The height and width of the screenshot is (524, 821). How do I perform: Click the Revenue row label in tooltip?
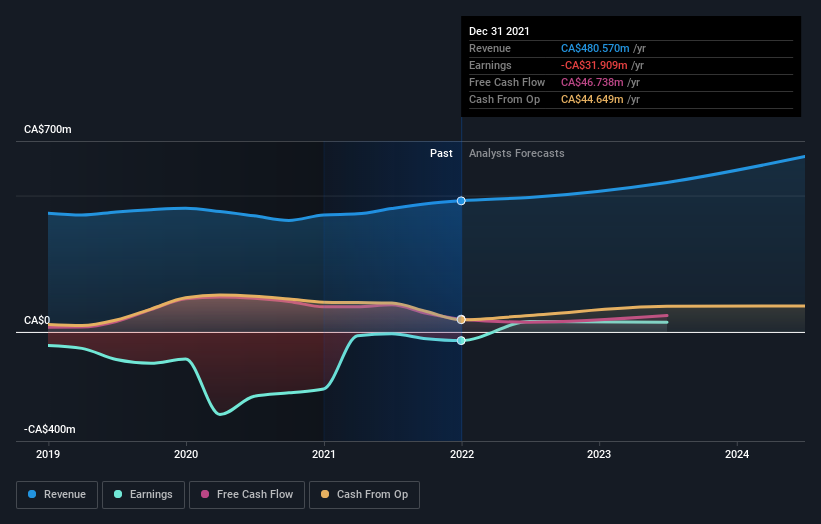coord(490,48)
